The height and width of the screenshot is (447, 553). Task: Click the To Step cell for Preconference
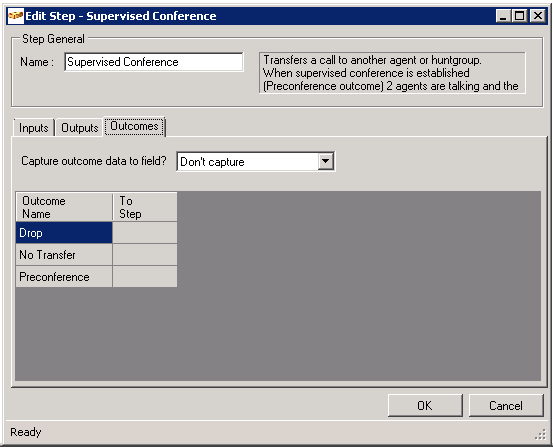point(145,277)
